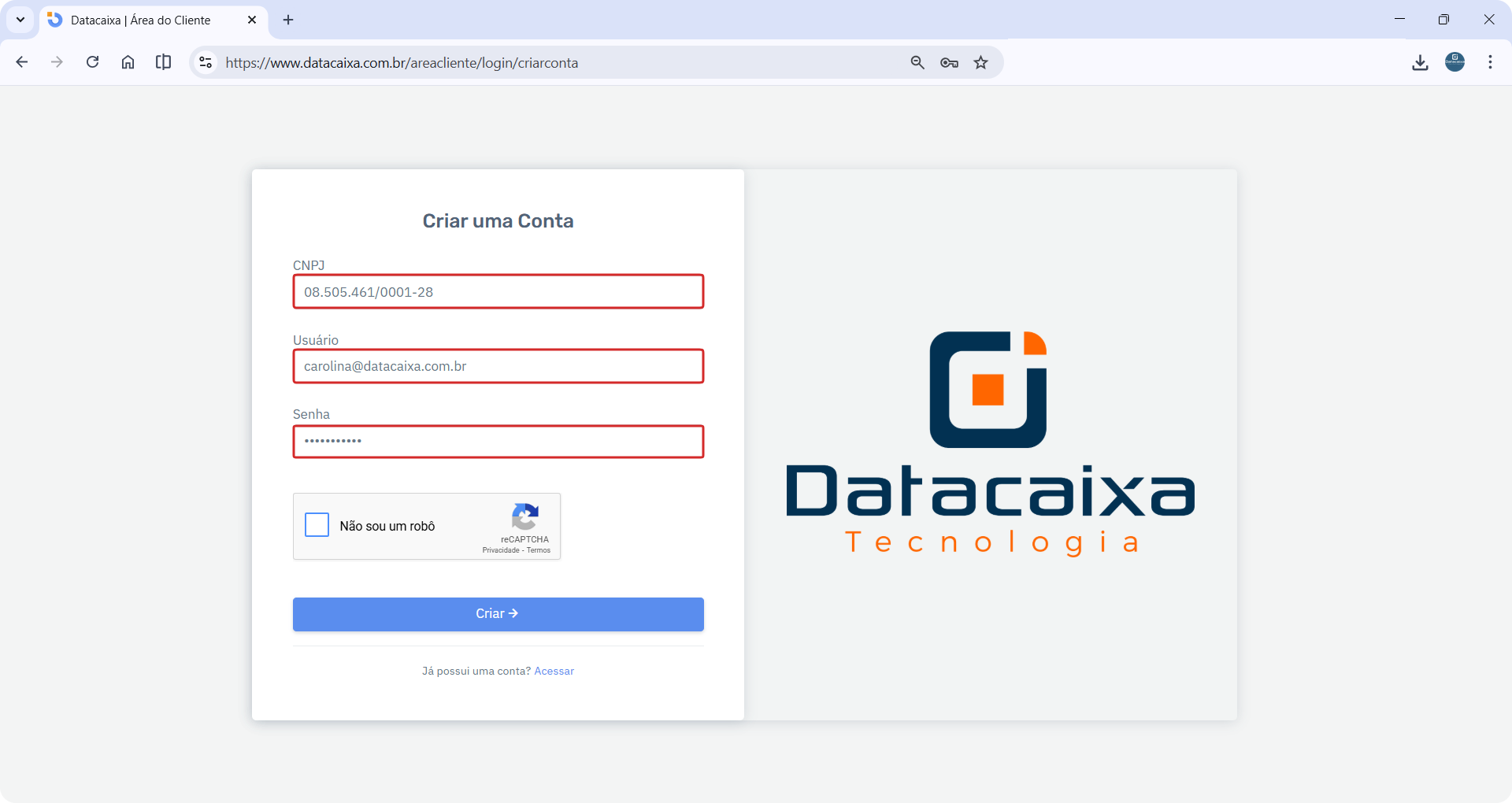
Task: Reload the Datacaixa page
Action: point(92,62)
